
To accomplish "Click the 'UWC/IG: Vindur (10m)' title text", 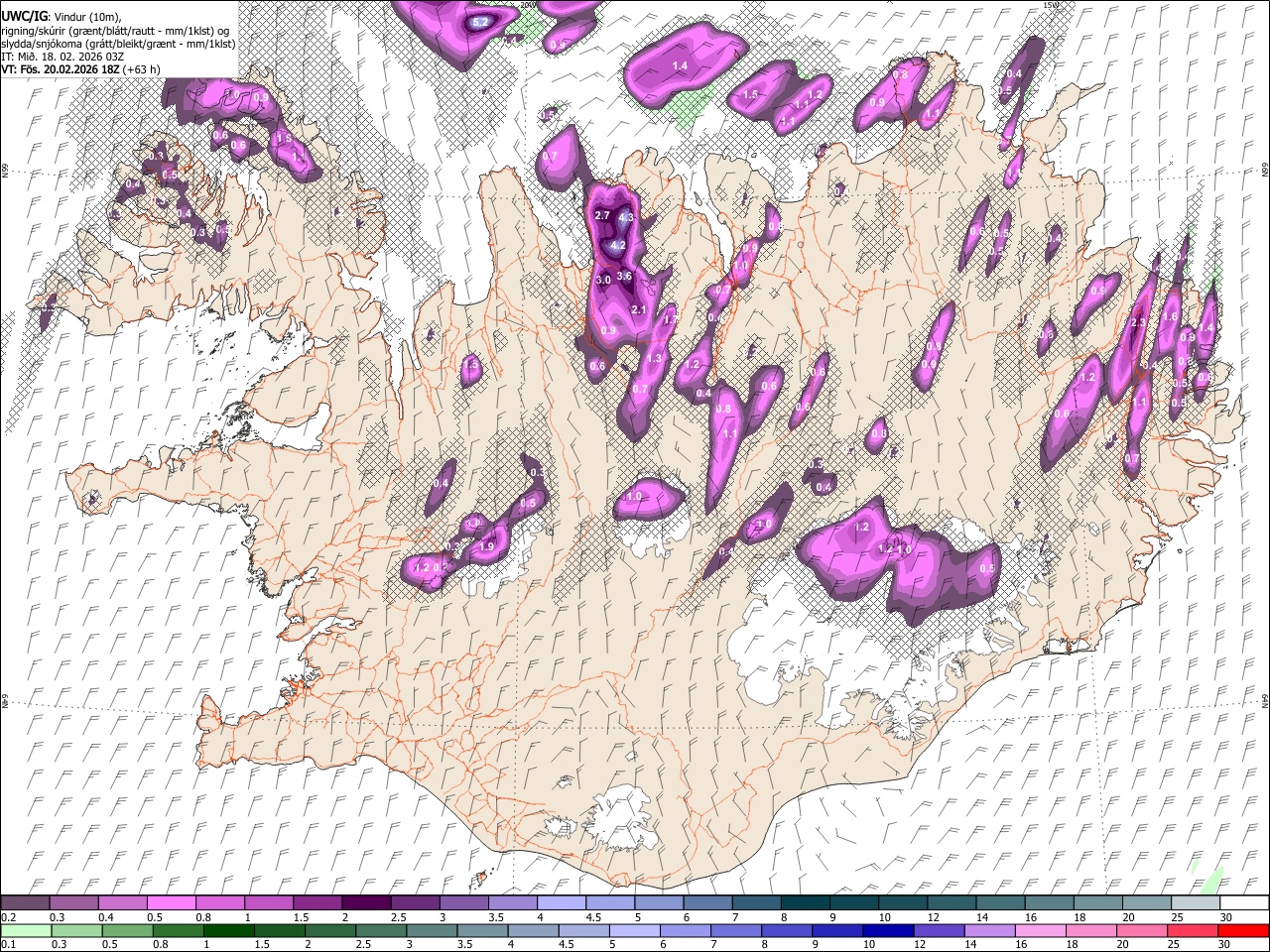I will [x=62, y=17].
